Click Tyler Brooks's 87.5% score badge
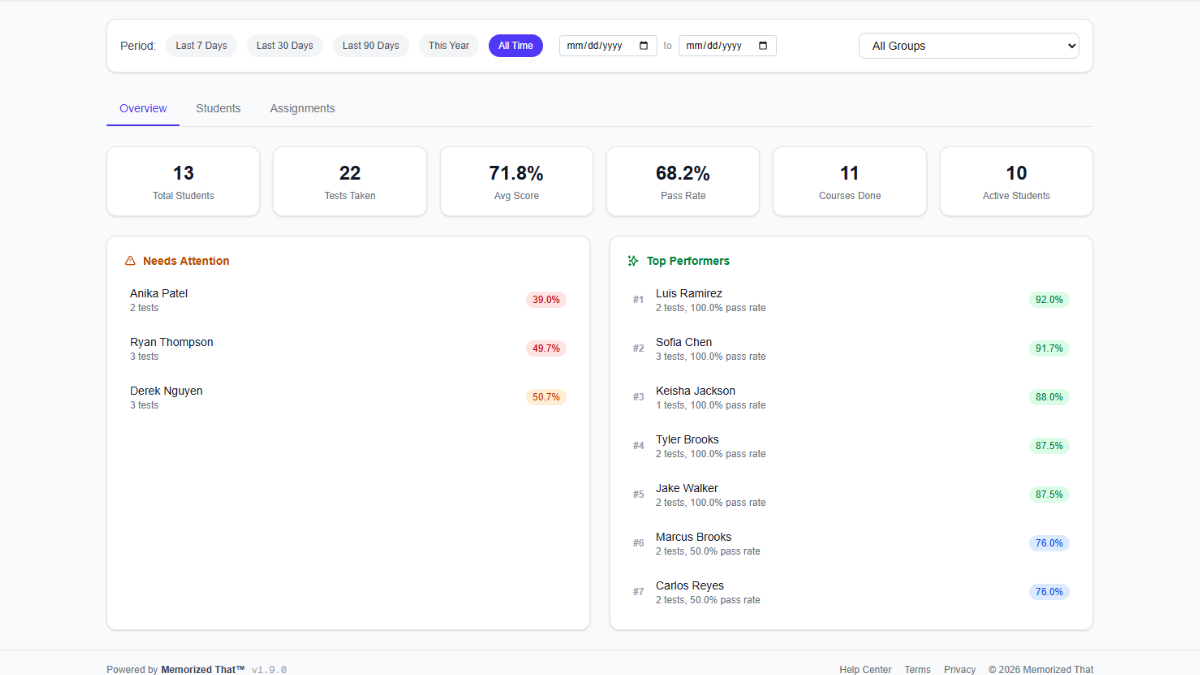1200x675 pixels. [1049, 446]
